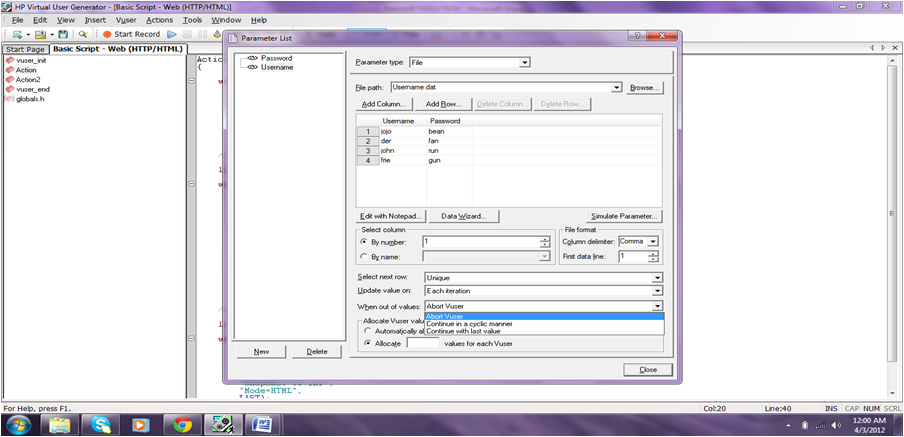The height and width of the screenshot is (437, 904).
Task: Open the File menu
Action: [x=17, y=20]
